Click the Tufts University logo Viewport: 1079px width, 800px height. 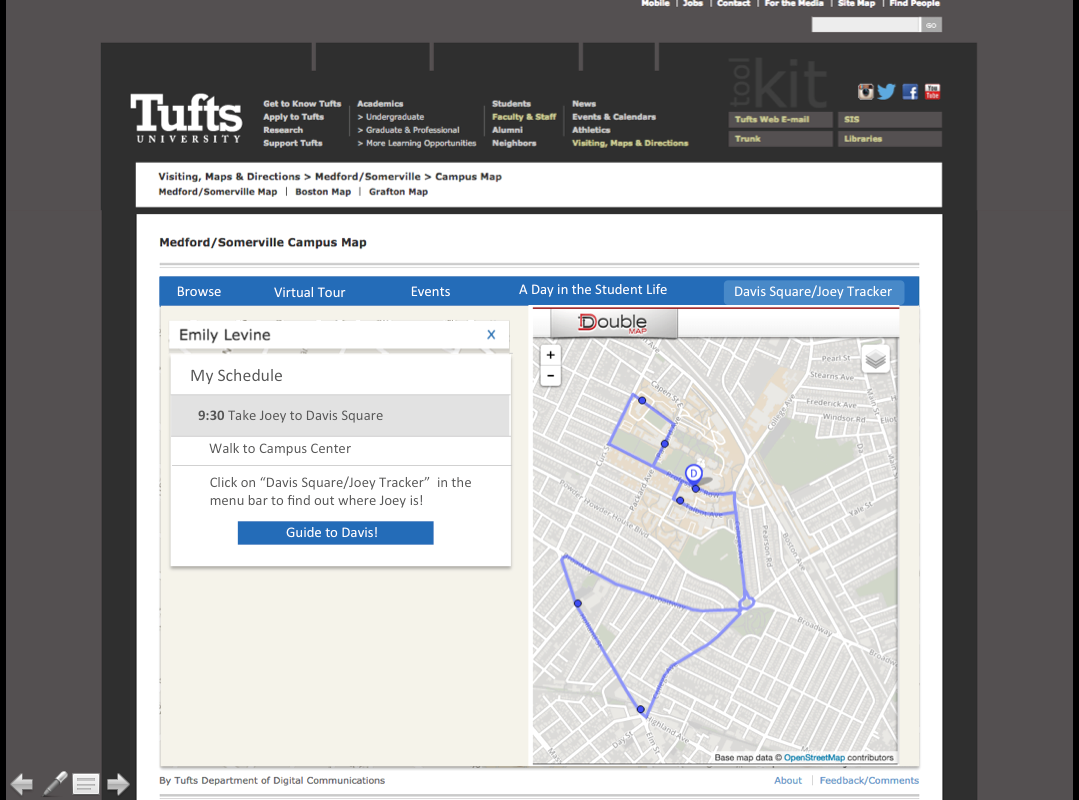coord(186,118)
